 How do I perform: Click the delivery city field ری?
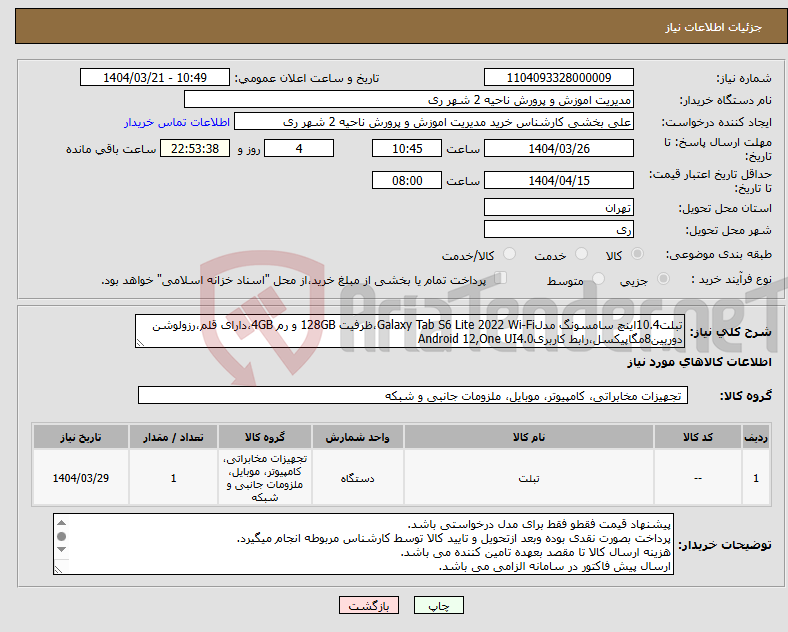point(558,230)
